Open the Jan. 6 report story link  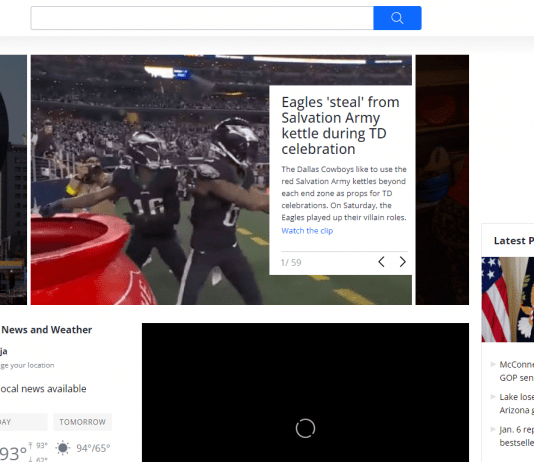[x=516, y=436]
